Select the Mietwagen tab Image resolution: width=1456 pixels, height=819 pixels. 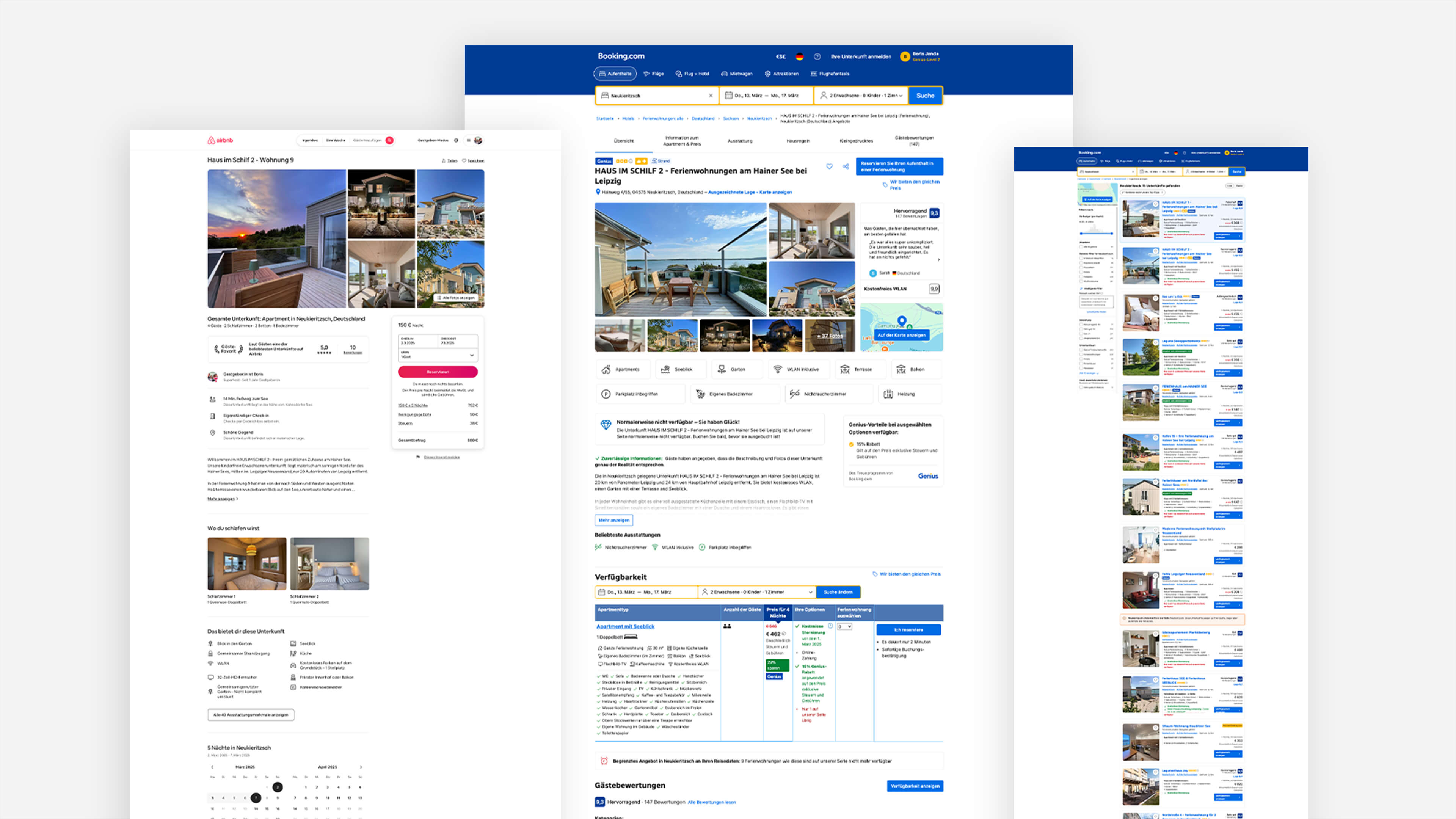click(x=737, y=74)
